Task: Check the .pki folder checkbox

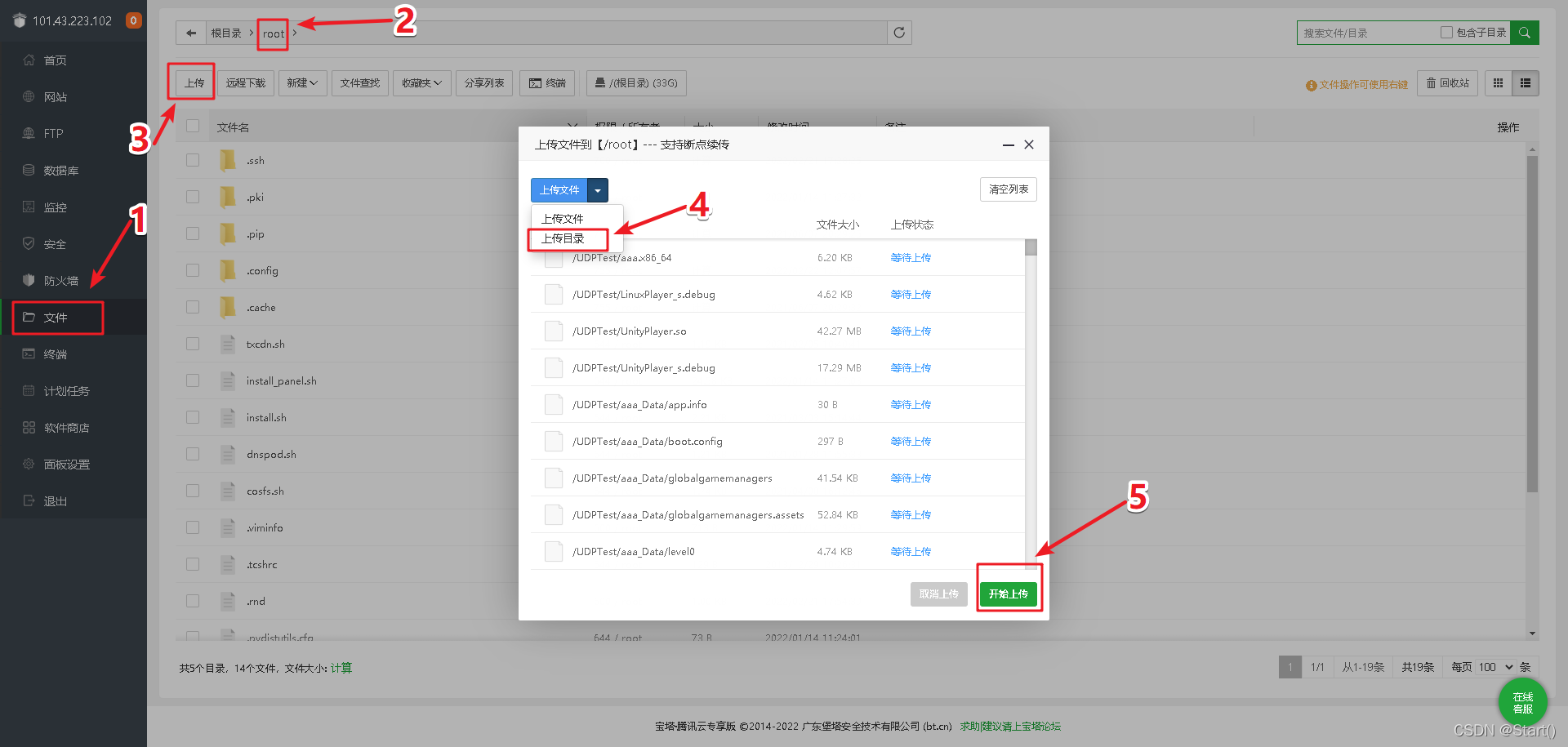Action: (x=193, y=197)
